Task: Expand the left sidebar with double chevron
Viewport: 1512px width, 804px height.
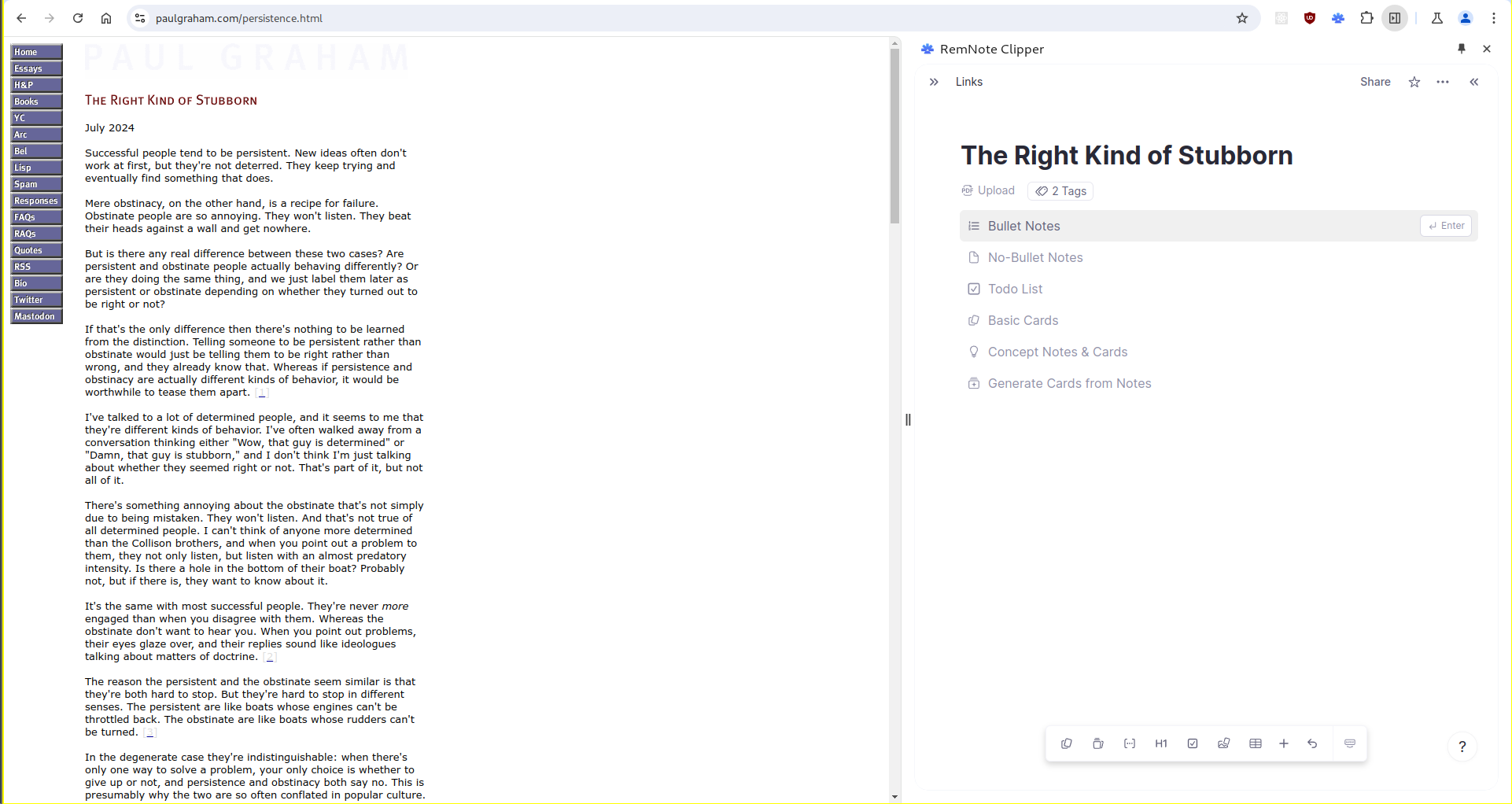Action: [x=934, y=82]
